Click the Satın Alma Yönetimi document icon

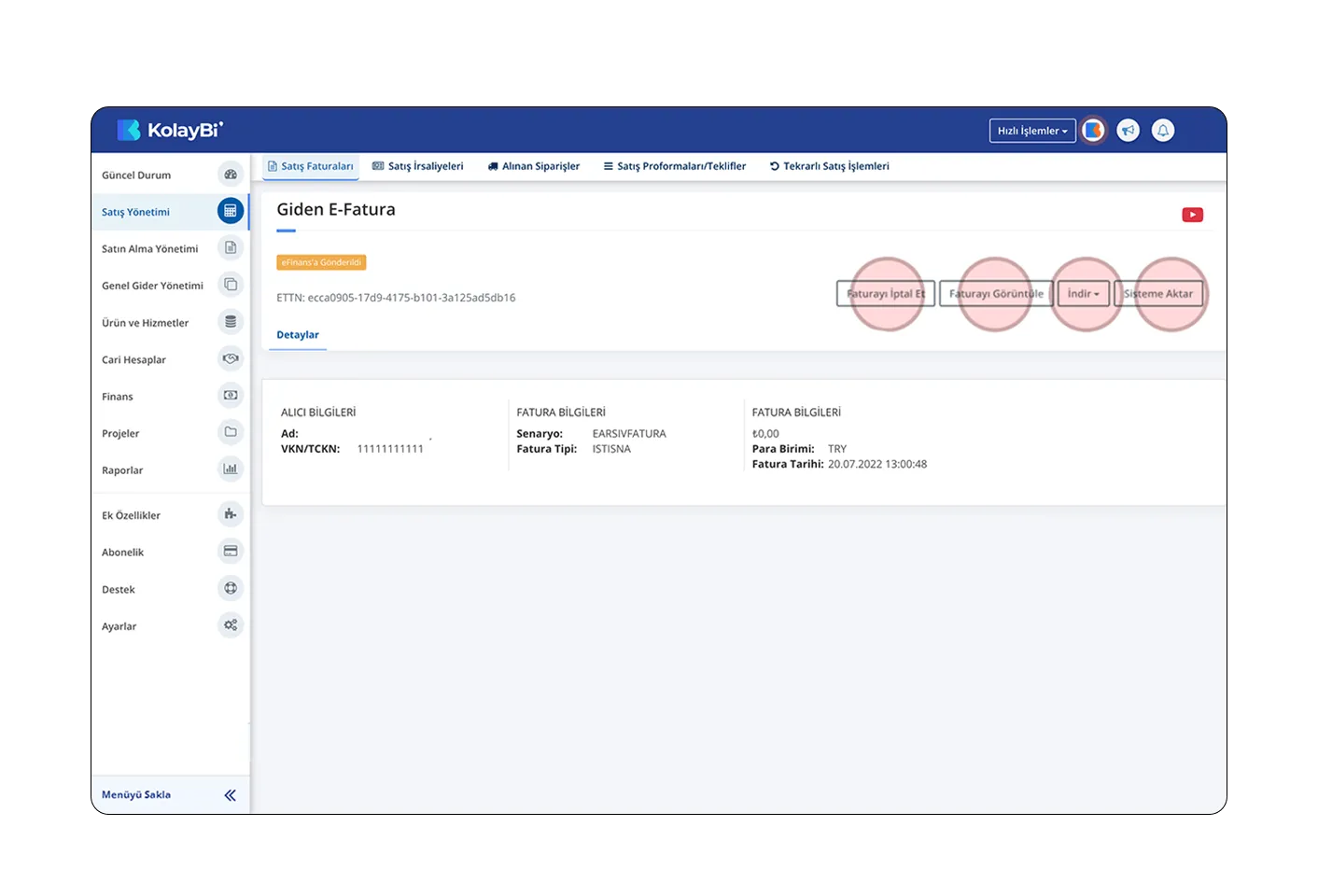pyautogui.click(x=231, y=248)
